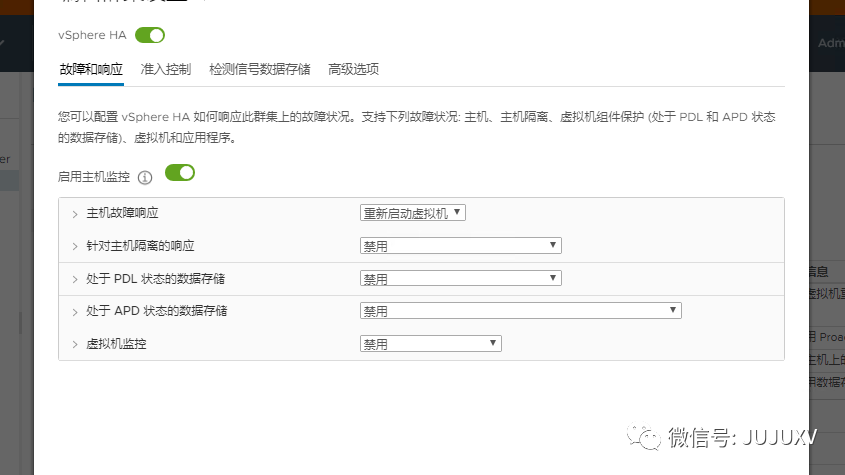The height and width of the screenshot is (475, 845).
Task: Click the 主机故障响应 row label
Action: (123, 213)
